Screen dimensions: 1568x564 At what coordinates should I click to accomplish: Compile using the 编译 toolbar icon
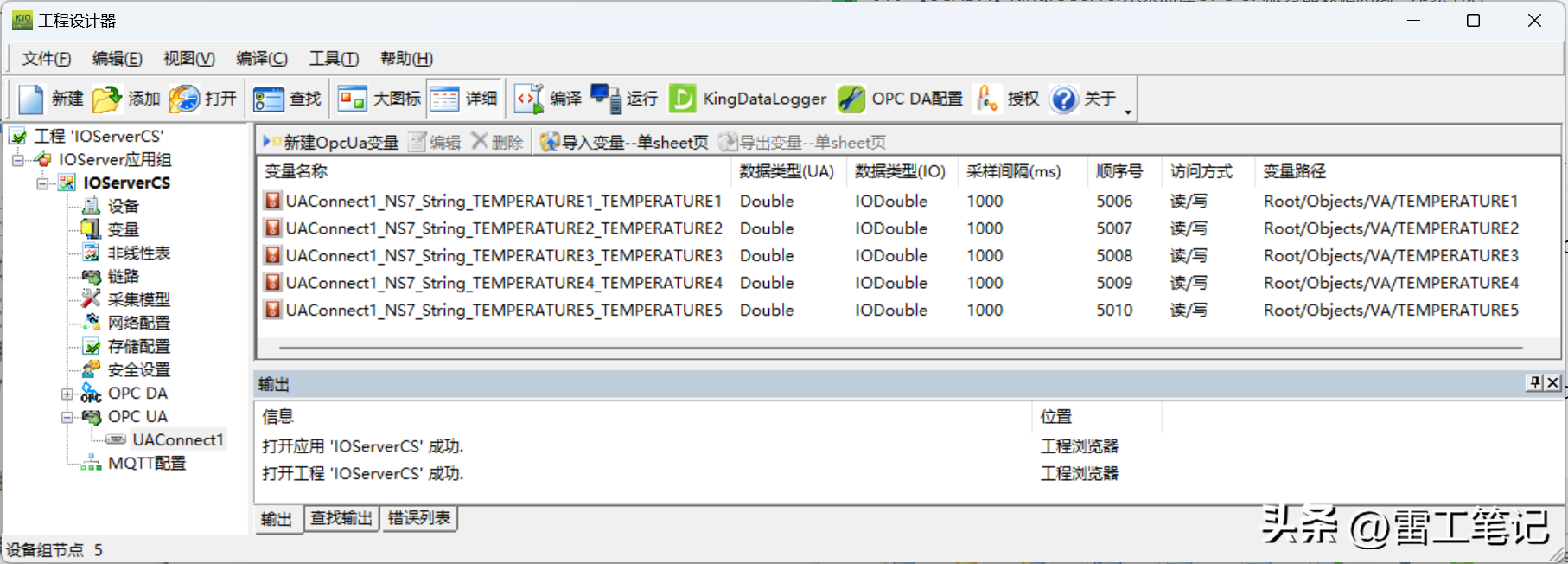point(528,99)
